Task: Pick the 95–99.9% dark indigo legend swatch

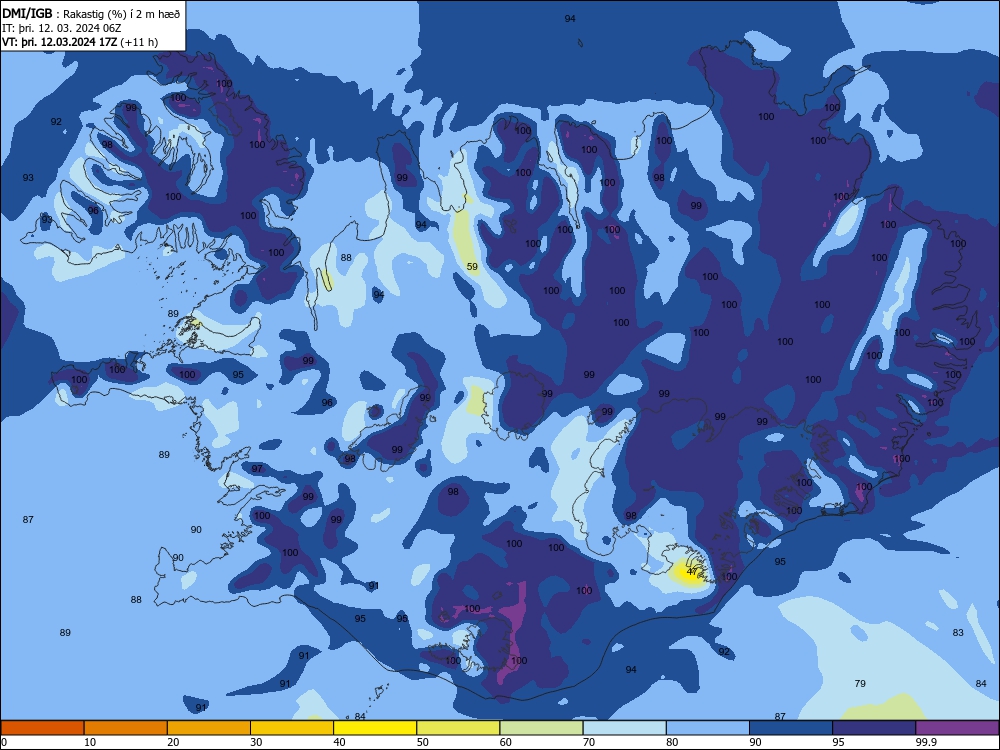Action: coord(874,728)
